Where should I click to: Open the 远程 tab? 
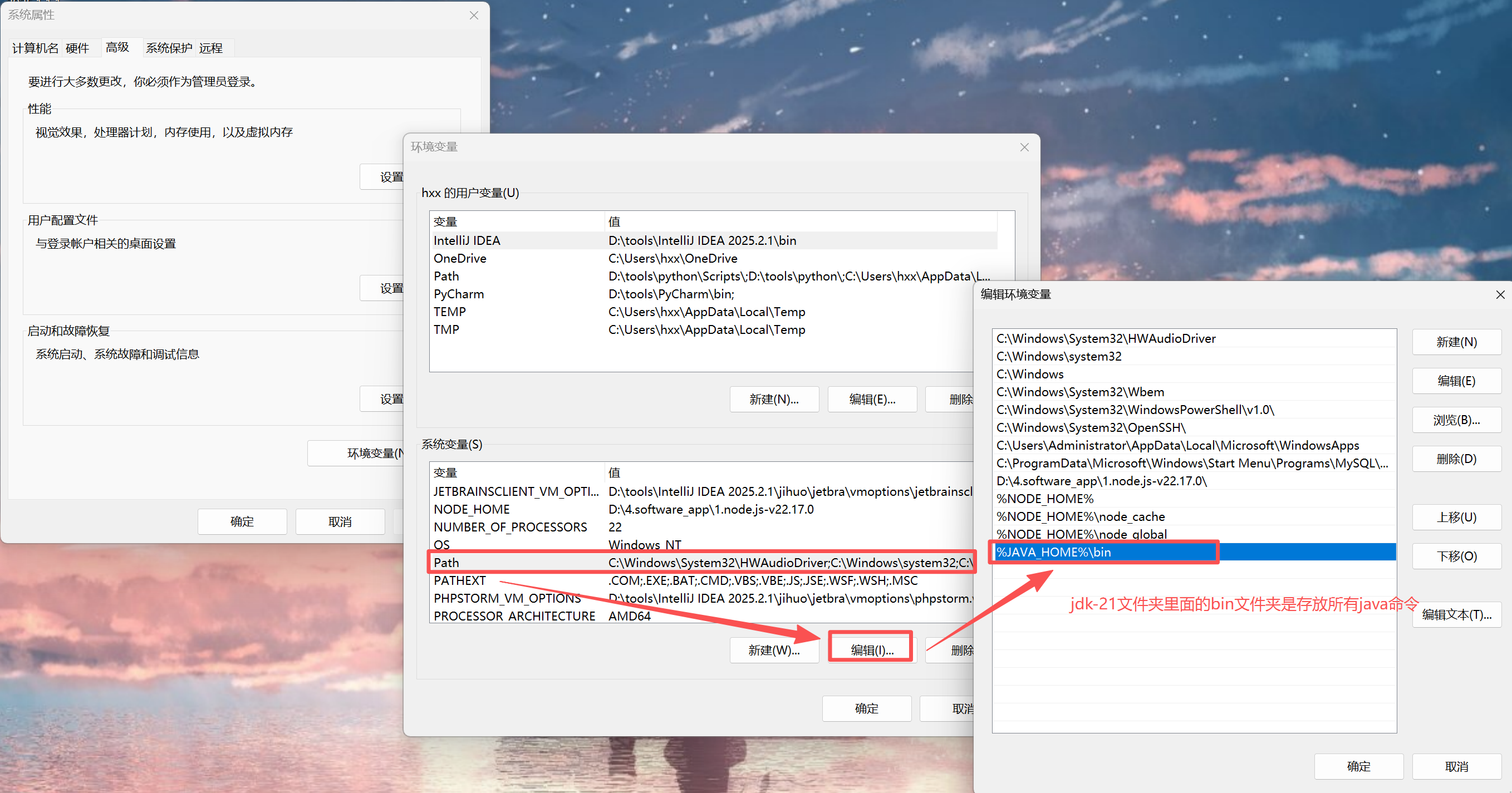pyautogui.click(x=211, y=48)
